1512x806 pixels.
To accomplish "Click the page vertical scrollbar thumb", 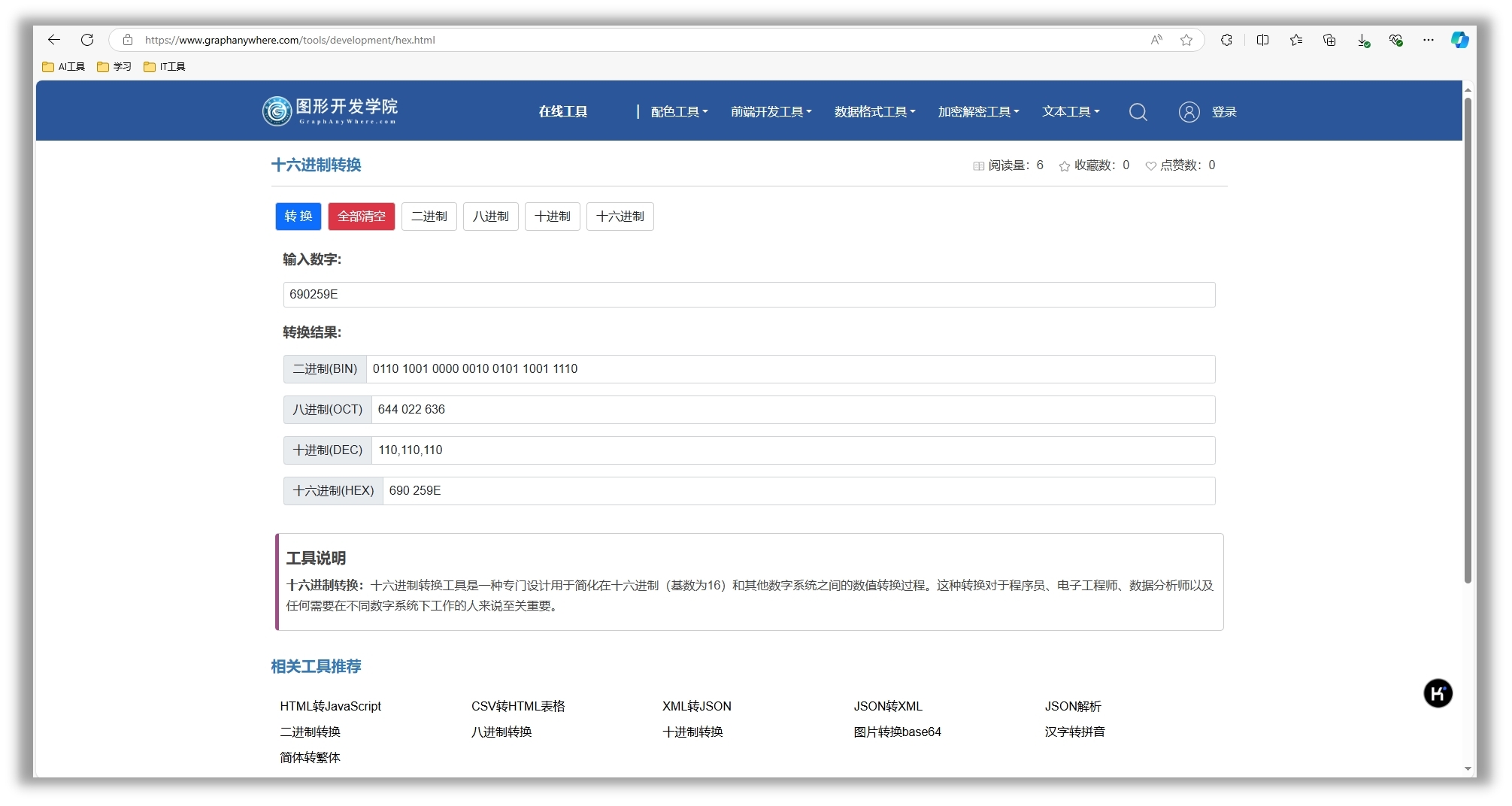I will [x=1468, y=340].
